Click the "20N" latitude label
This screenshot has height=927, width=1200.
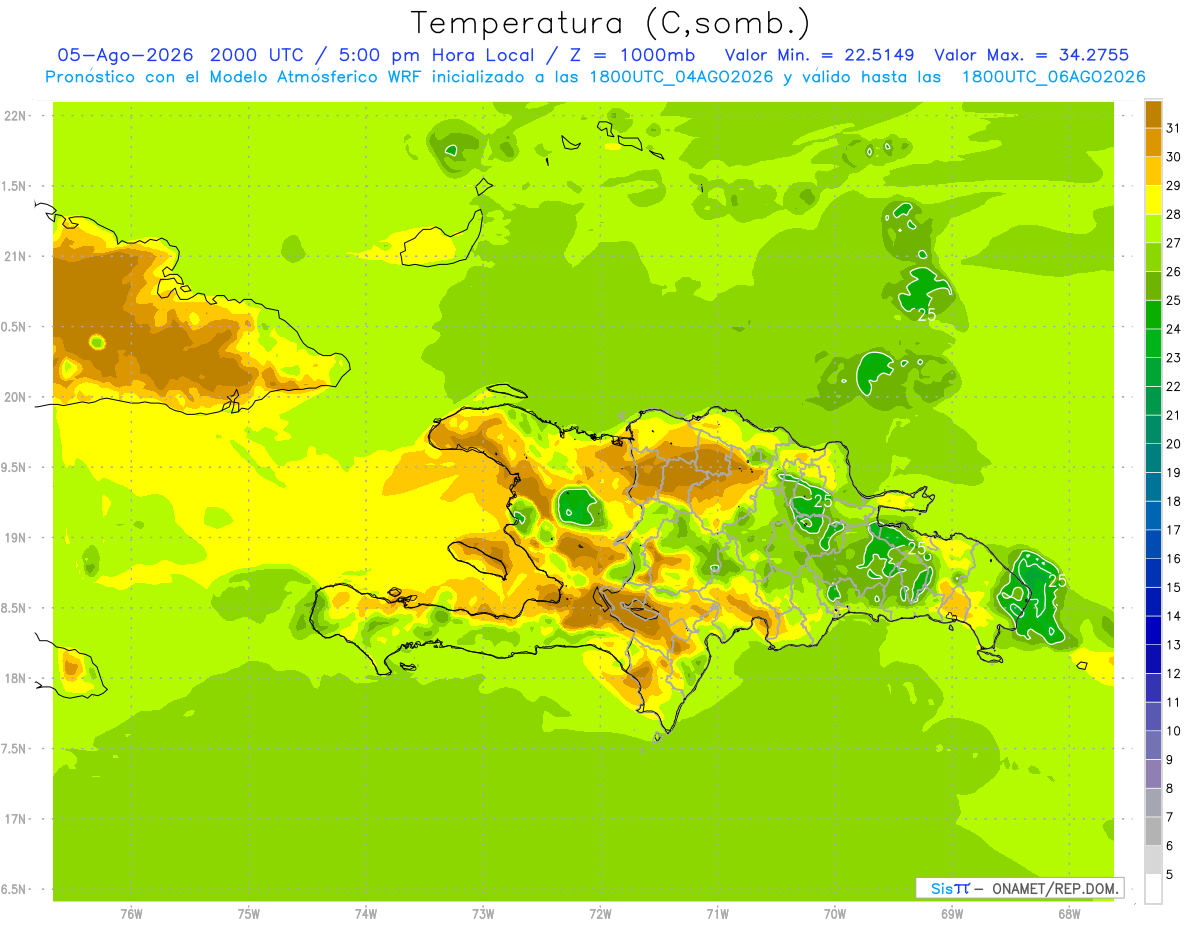(x=17, y=397)
